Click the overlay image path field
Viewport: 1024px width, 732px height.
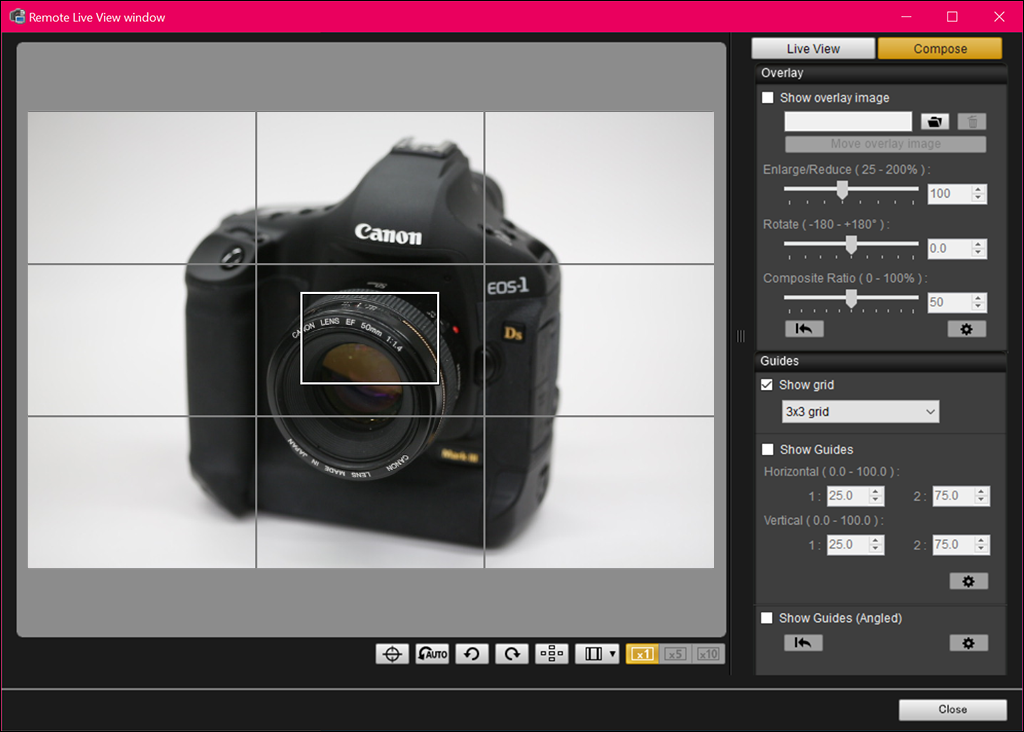[x=848, y=121]
